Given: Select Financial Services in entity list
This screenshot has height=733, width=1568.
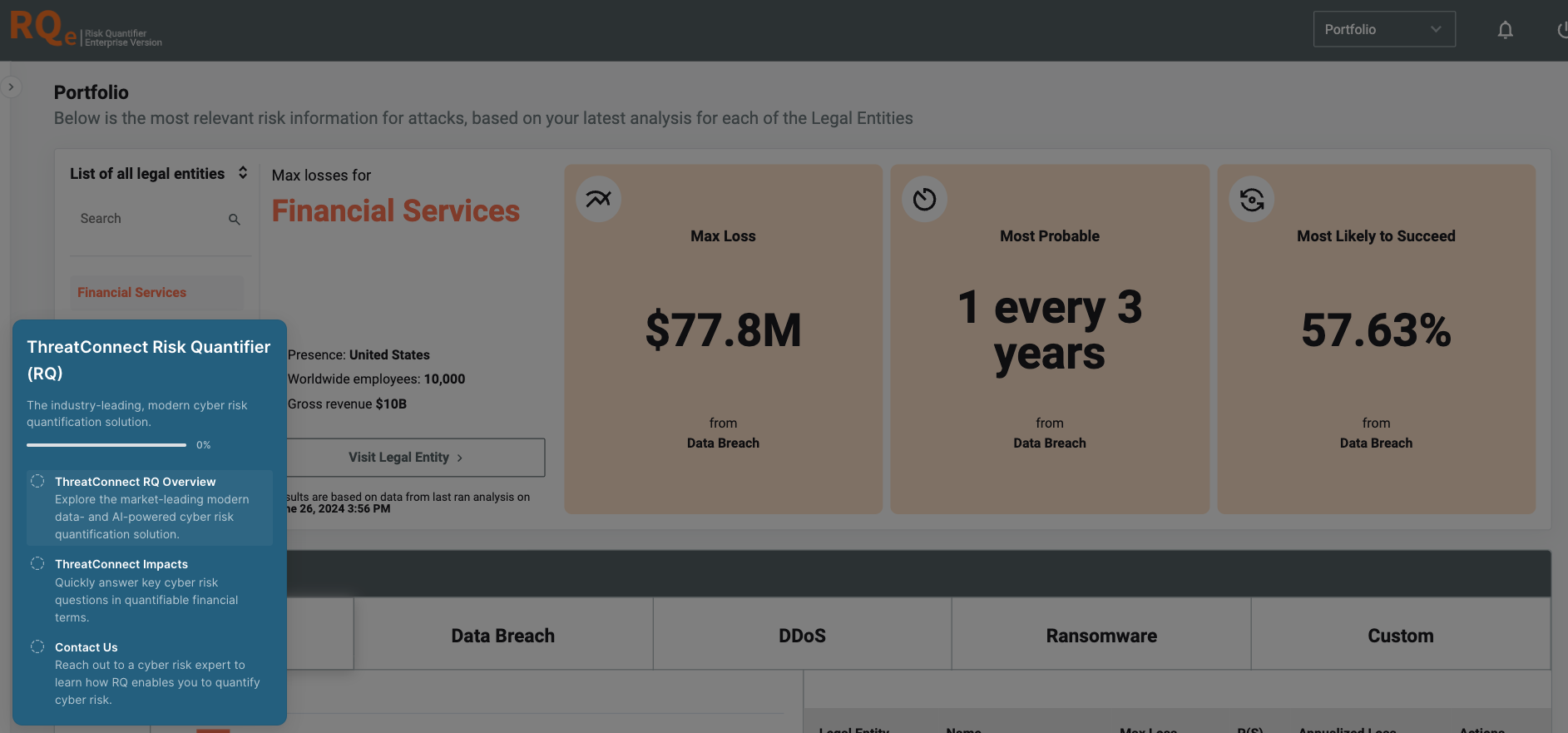Looking at the screenshot, I should [x=156, y=293].
